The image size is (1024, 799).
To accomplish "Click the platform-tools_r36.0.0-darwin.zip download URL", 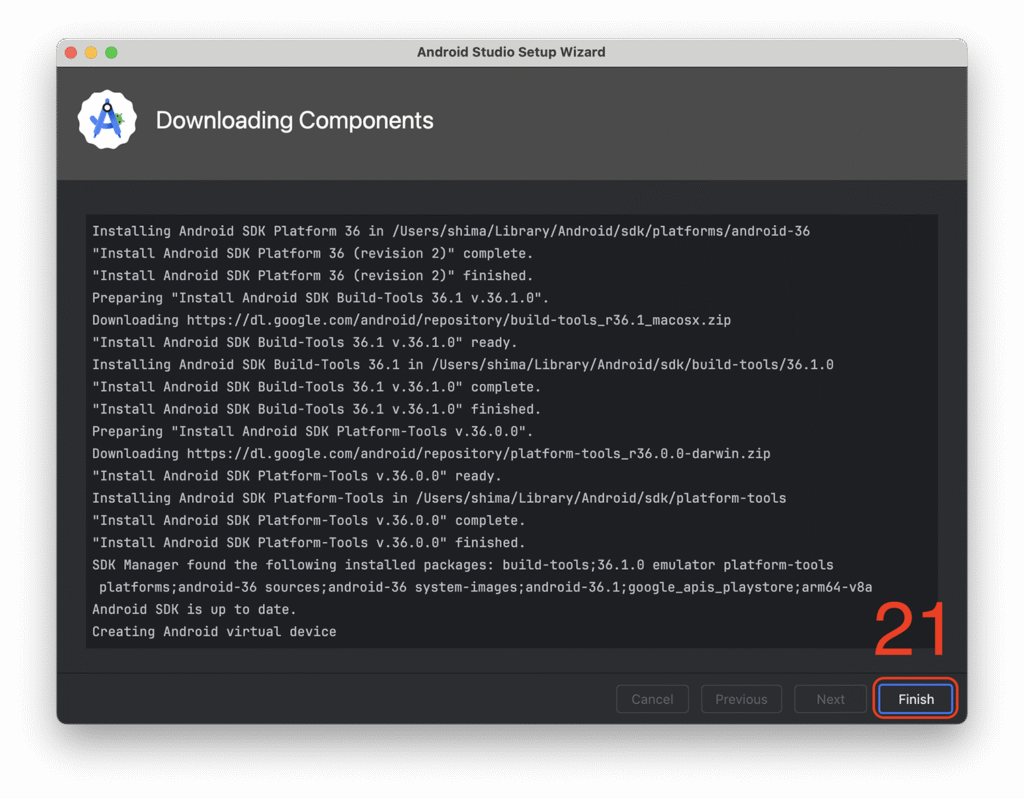I will [478, 454].
